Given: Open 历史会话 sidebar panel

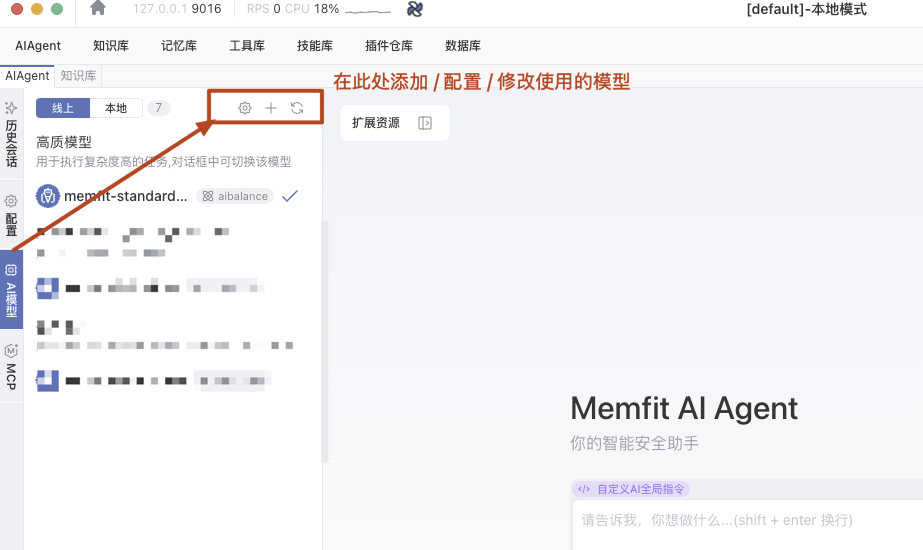Looking at the screenshot, I should (x=11, y=135).
